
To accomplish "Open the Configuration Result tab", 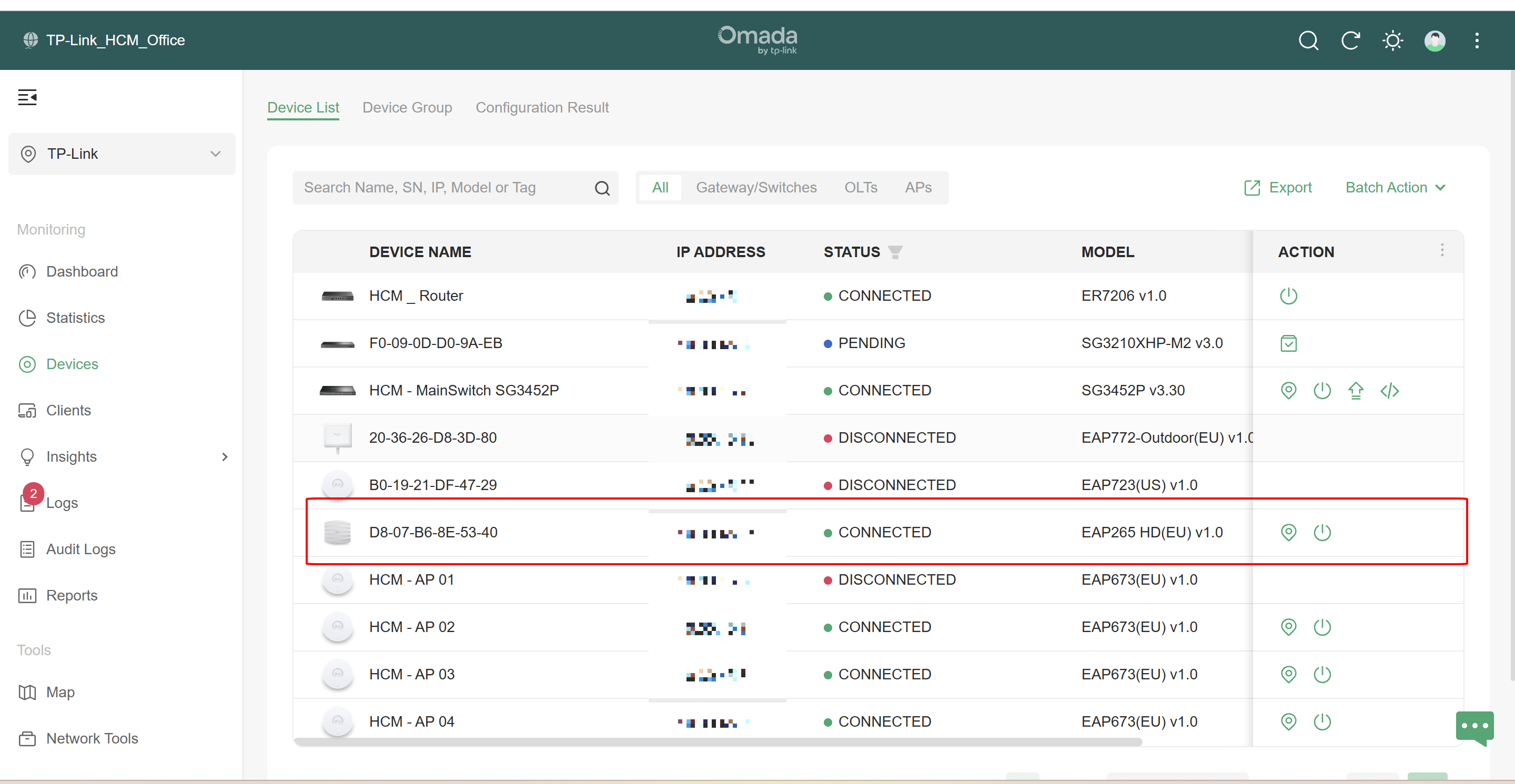I will click(542, 108).
